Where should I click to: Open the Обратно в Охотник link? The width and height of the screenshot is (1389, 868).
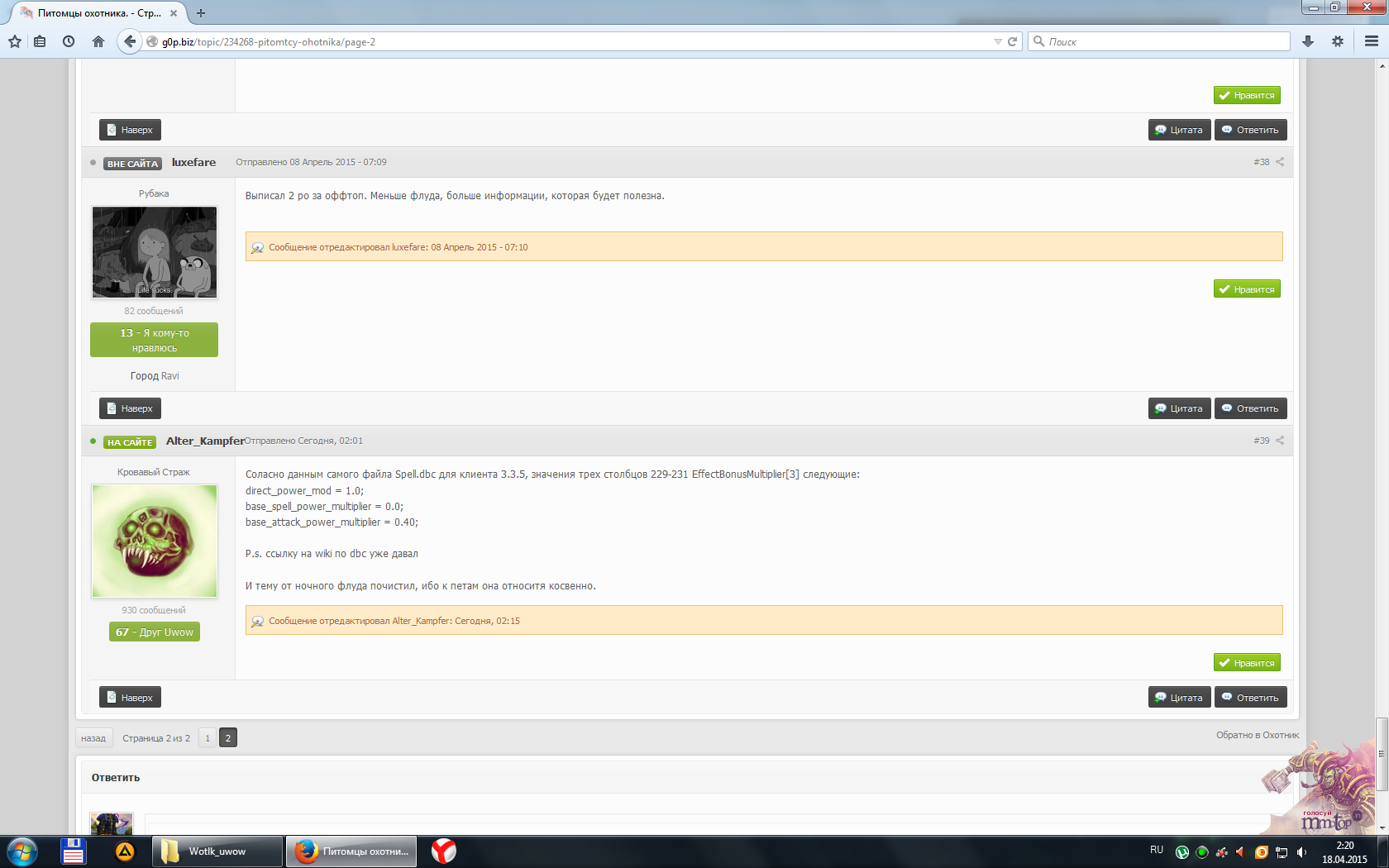point(1257,735)
